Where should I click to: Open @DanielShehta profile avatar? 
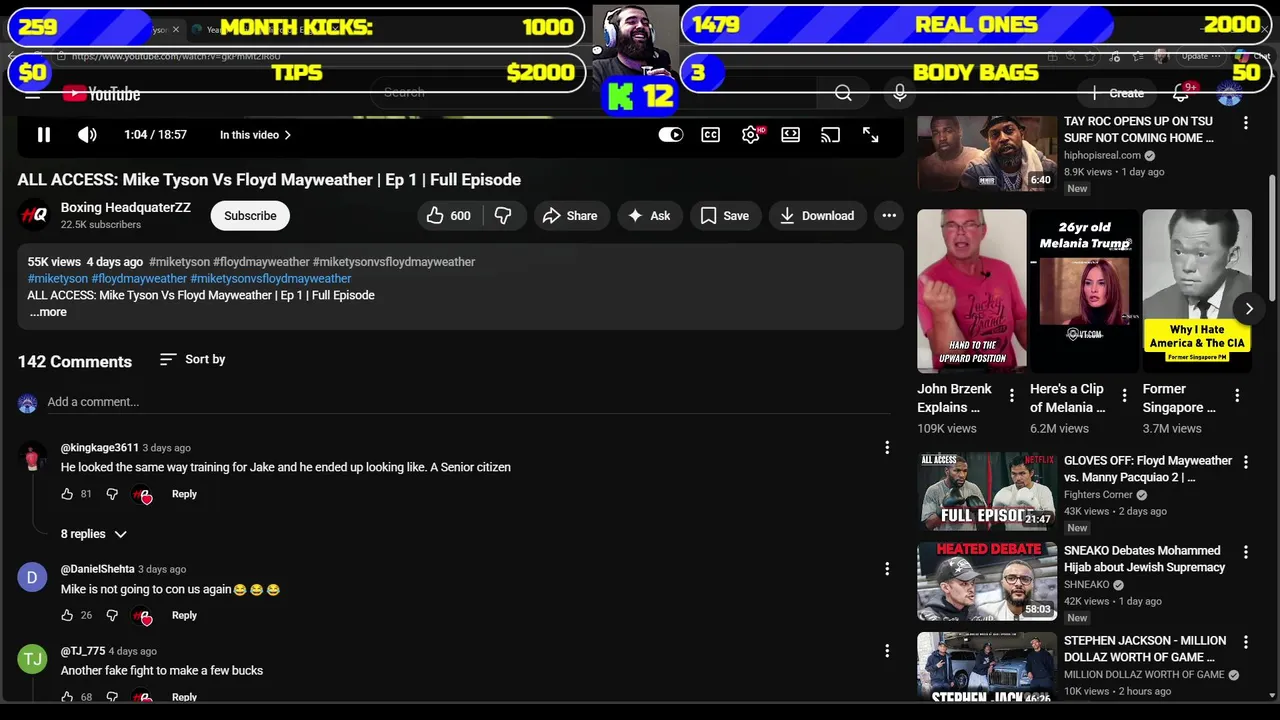(x=32, y=578)
